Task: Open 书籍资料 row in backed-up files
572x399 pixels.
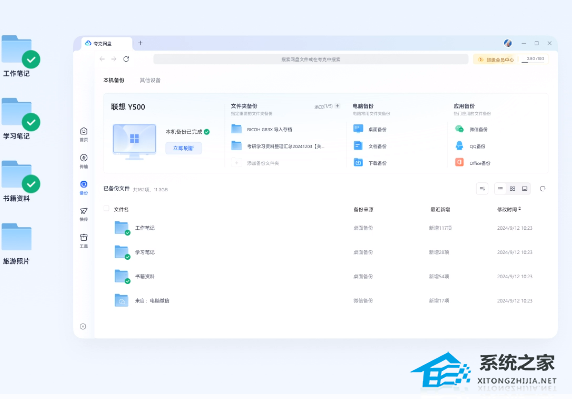Action: 325,276
